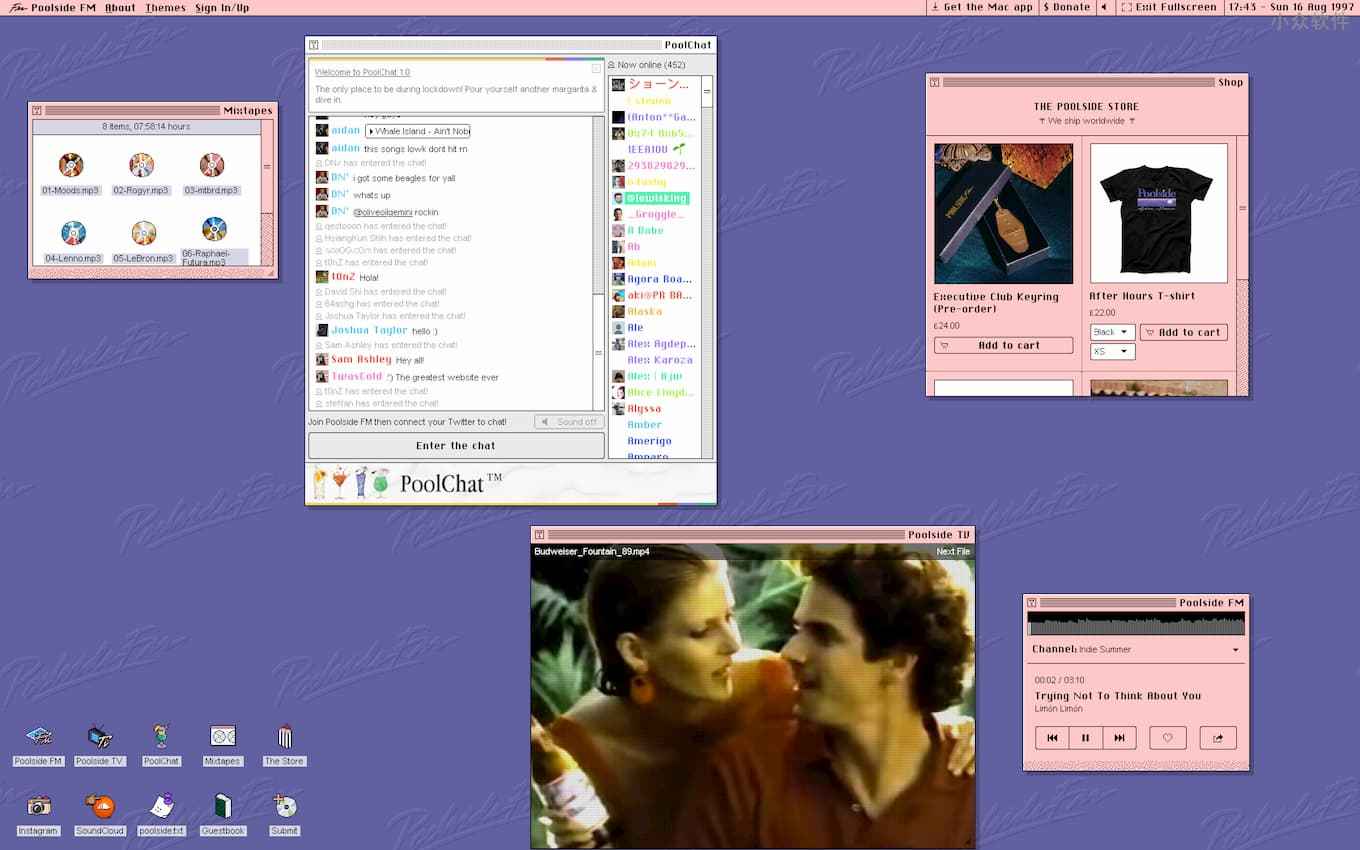The image size is (1360, 850).
Task: Favorite the track with the heart button
Action: pos(1167,738)
